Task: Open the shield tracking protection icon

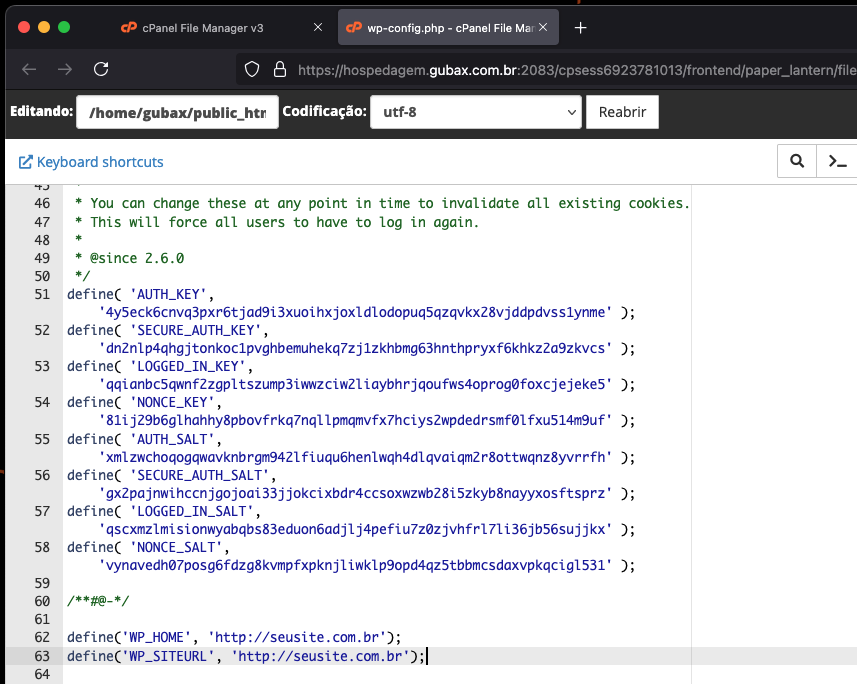Action: coord(251,69)
